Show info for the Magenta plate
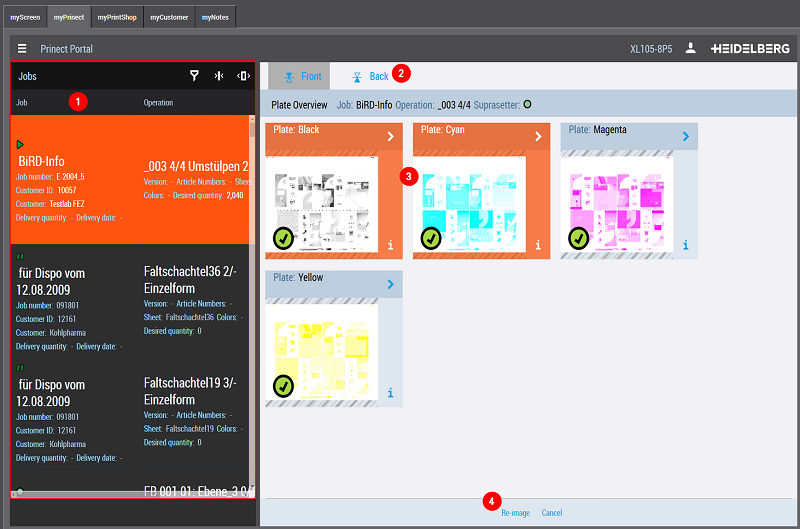Screen dimensions: 800x529 685,244
